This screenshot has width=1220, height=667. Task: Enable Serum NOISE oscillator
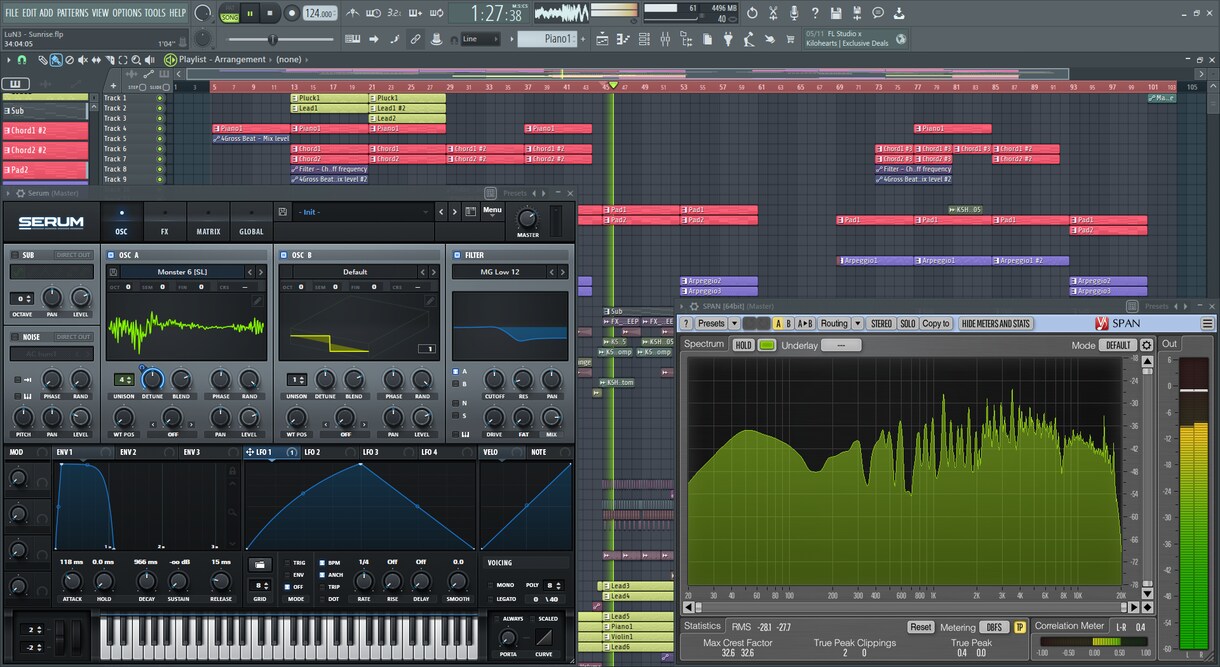tap(15, 337)
